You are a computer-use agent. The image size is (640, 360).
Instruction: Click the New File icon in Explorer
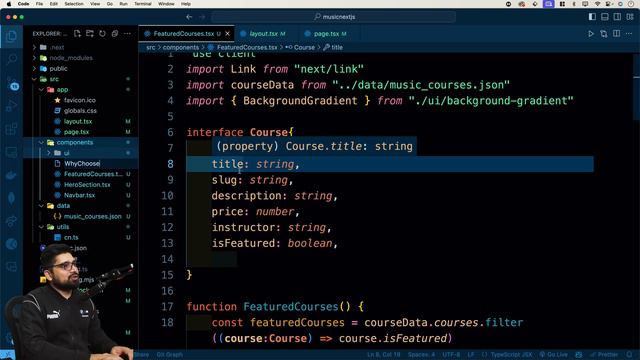pos(77,33)
